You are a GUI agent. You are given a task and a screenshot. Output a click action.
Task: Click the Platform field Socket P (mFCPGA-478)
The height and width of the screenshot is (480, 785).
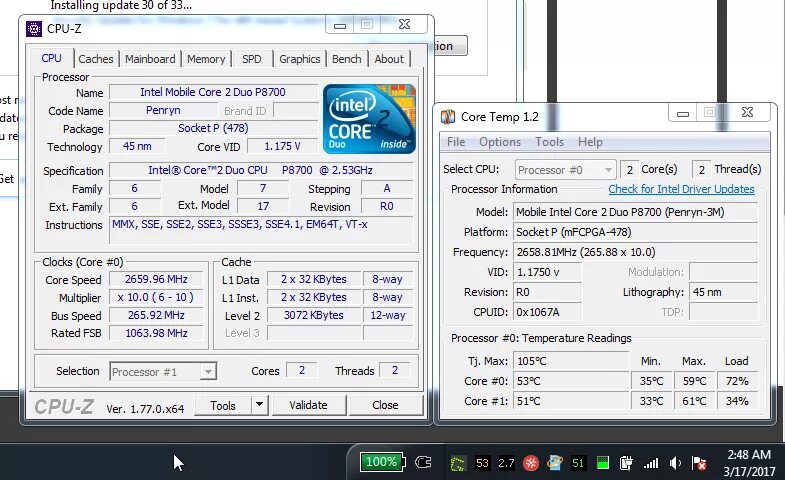[x=635, y=232]
